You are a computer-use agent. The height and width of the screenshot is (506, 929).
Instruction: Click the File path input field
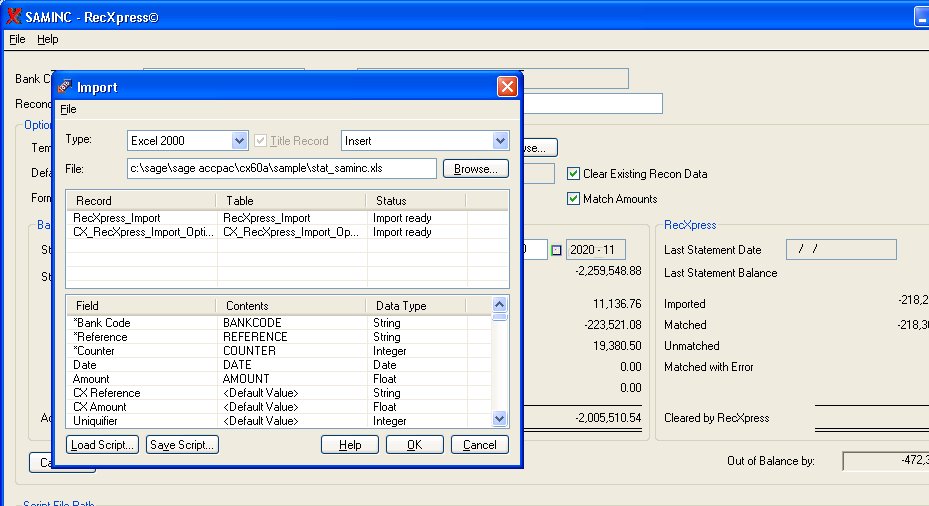[281, 169]
